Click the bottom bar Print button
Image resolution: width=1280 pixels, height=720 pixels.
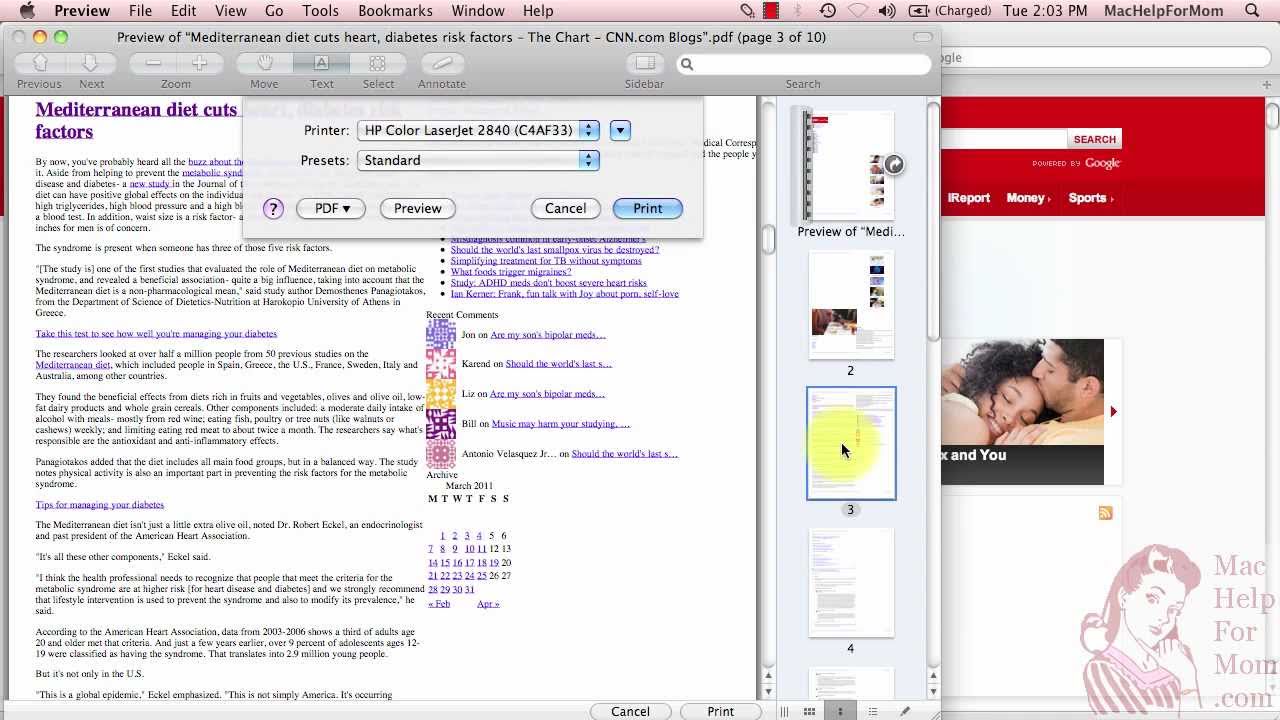[720, 711]
